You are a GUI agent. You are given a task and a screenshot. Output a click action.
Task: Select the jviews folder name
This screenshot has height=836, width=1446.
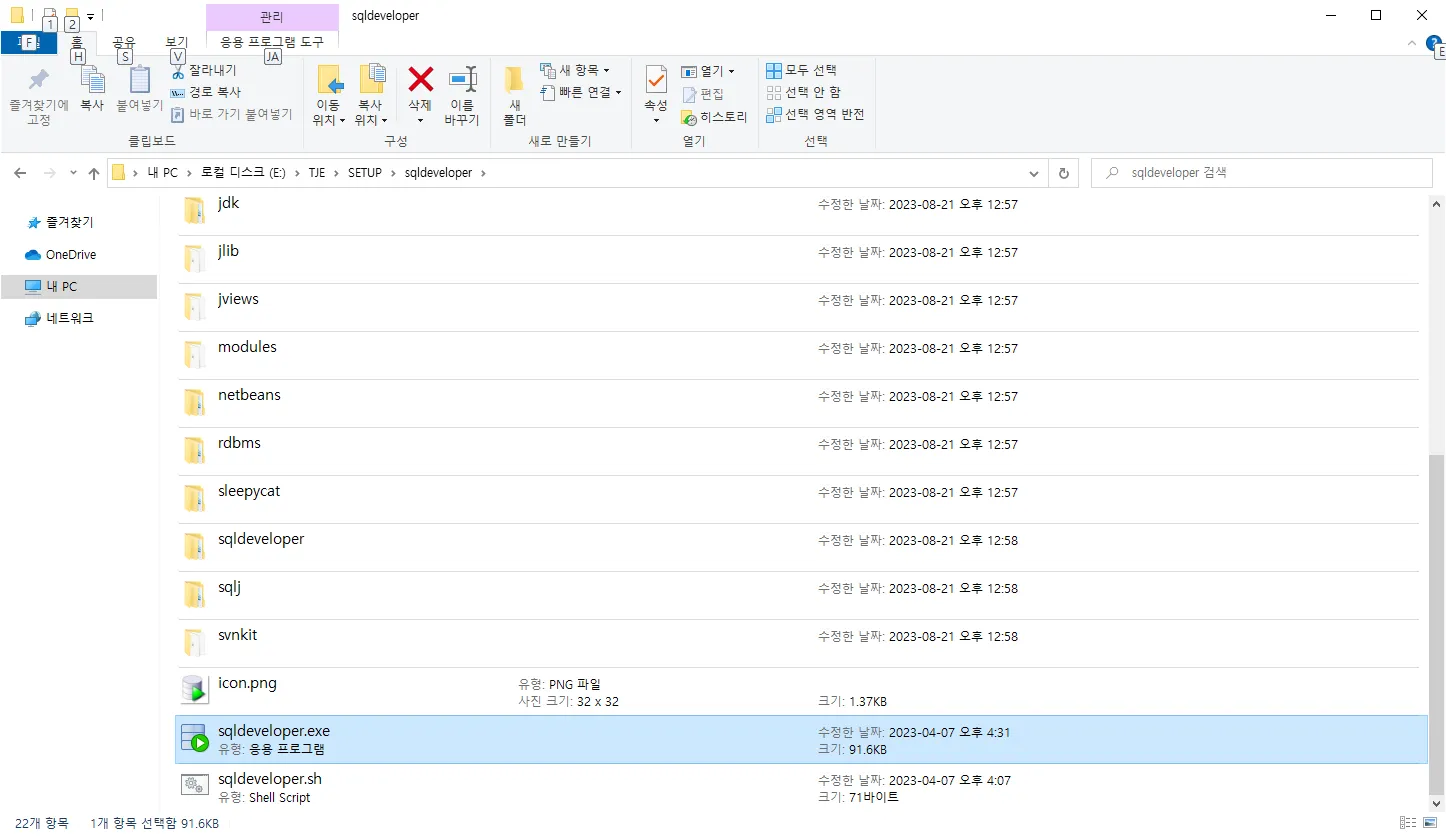pyautogui.click(x=238, y=299)
